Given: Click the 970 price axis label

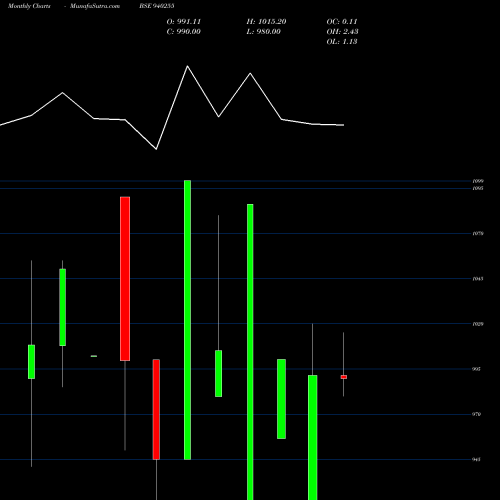Looking at the screenshot, I should [477, 414].
